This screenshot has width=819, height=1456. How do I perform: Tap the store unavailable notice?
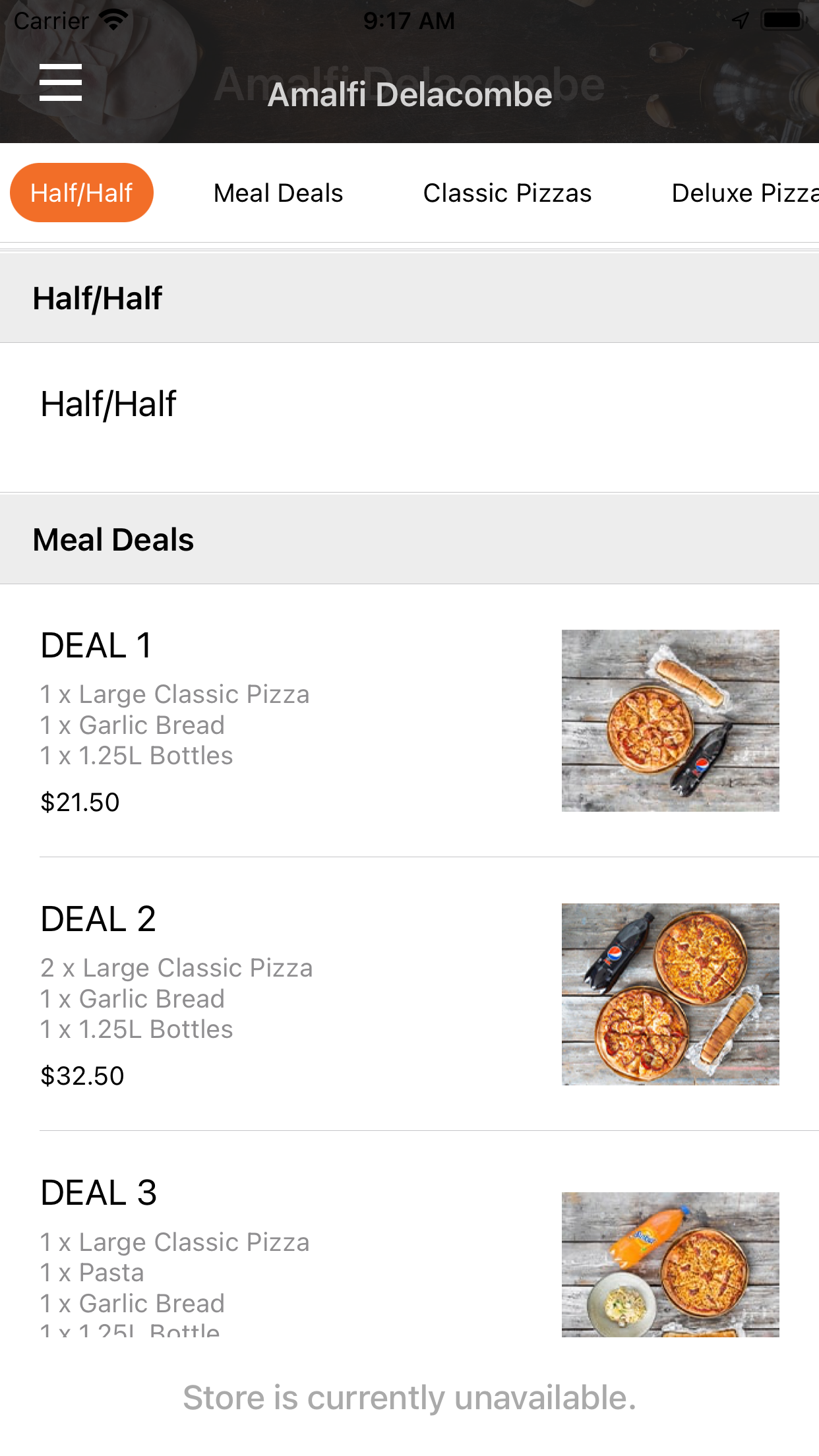click(x=409, y=1397)
